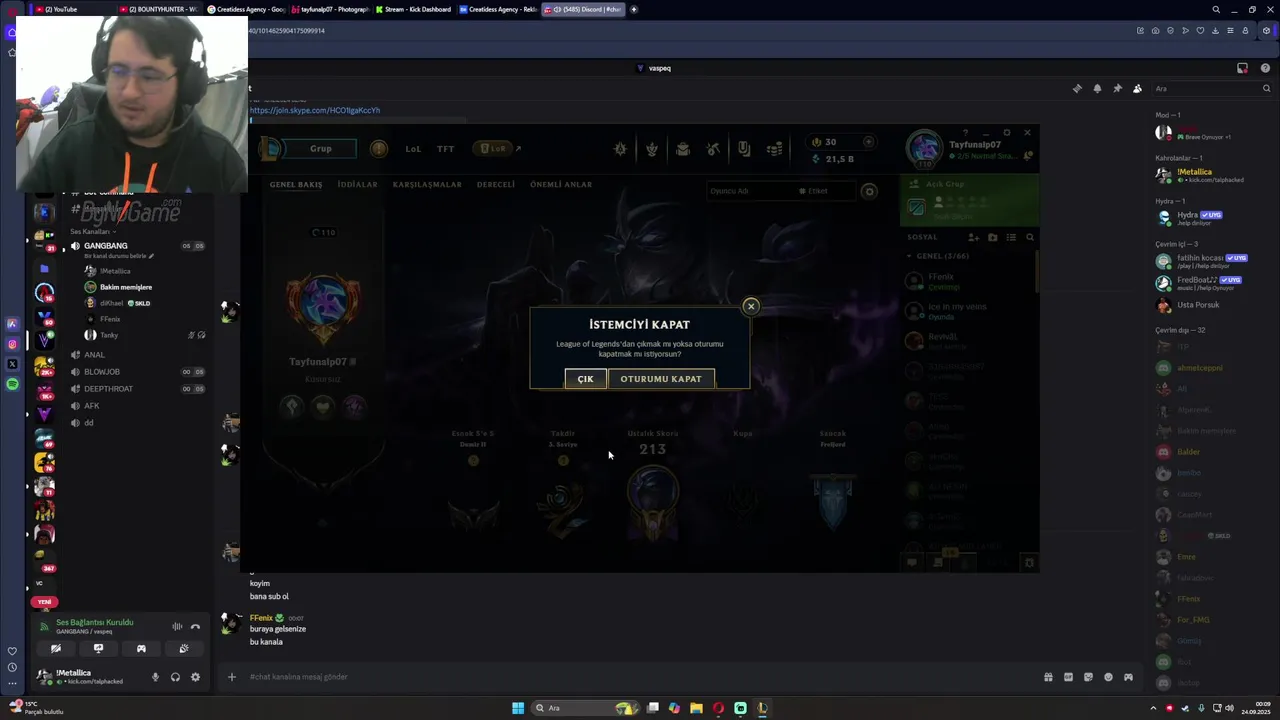Click the profile search settings round icon
1280x720 pixels.
(869, 191)
